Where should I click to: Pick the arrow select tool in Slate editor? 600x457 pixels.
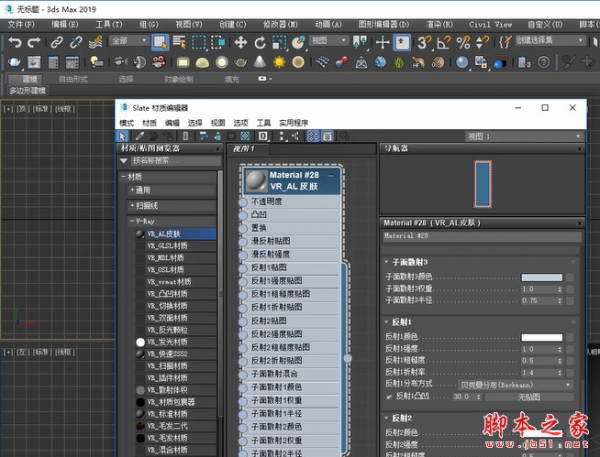(x=123, y=135)
